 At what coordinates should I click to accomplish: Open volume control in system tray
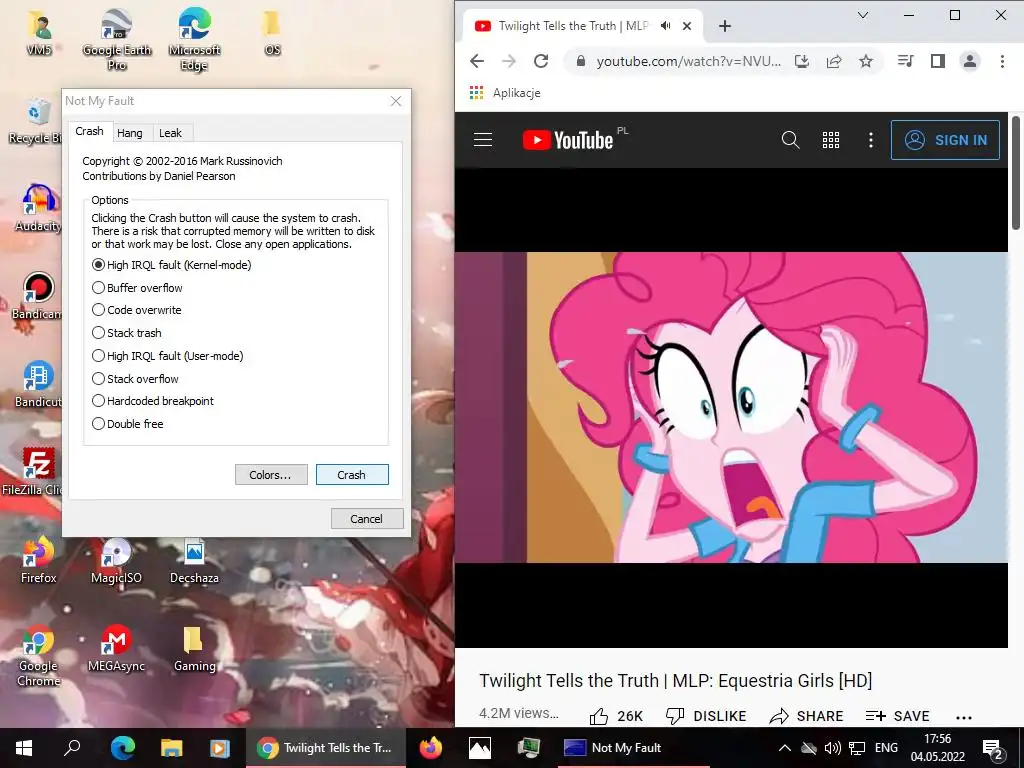point(832,748)
